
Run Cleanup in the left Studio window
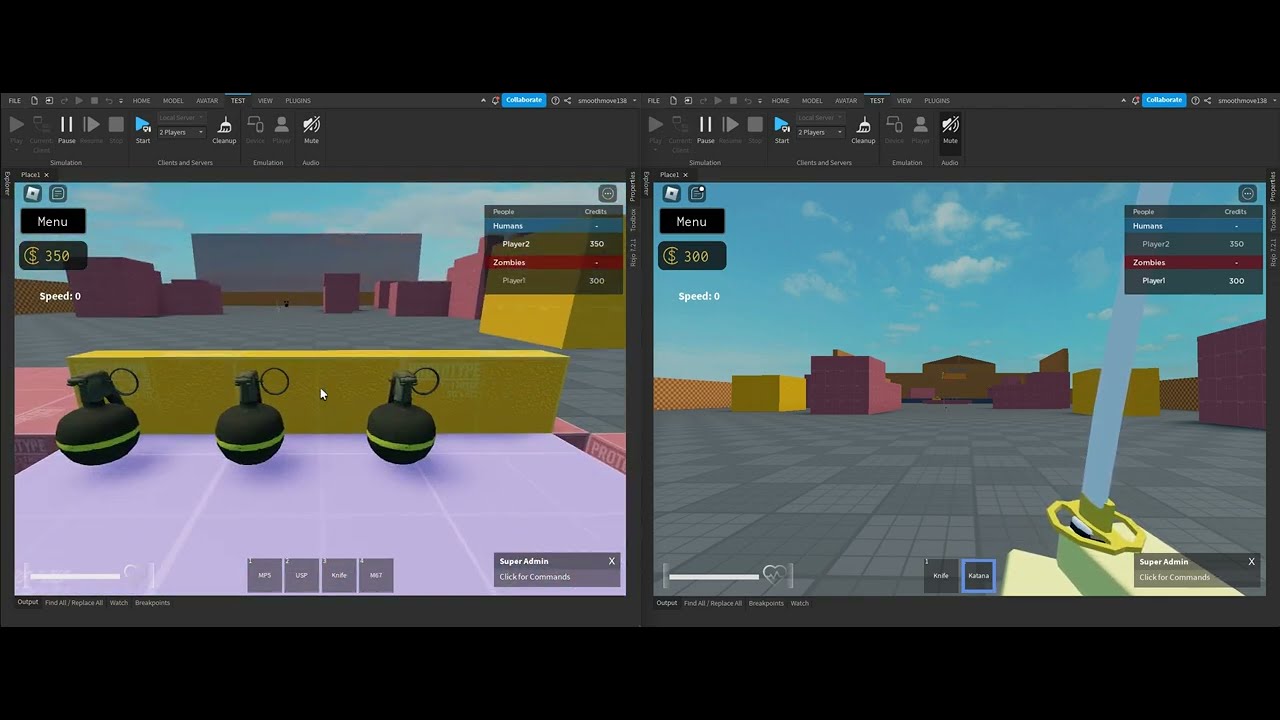[224, 129]
